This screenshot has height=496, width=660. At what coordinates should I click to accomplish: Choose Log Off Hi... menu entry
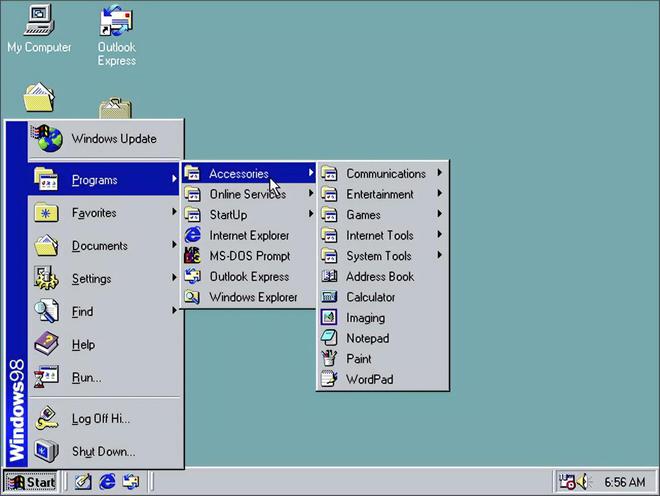104,418
